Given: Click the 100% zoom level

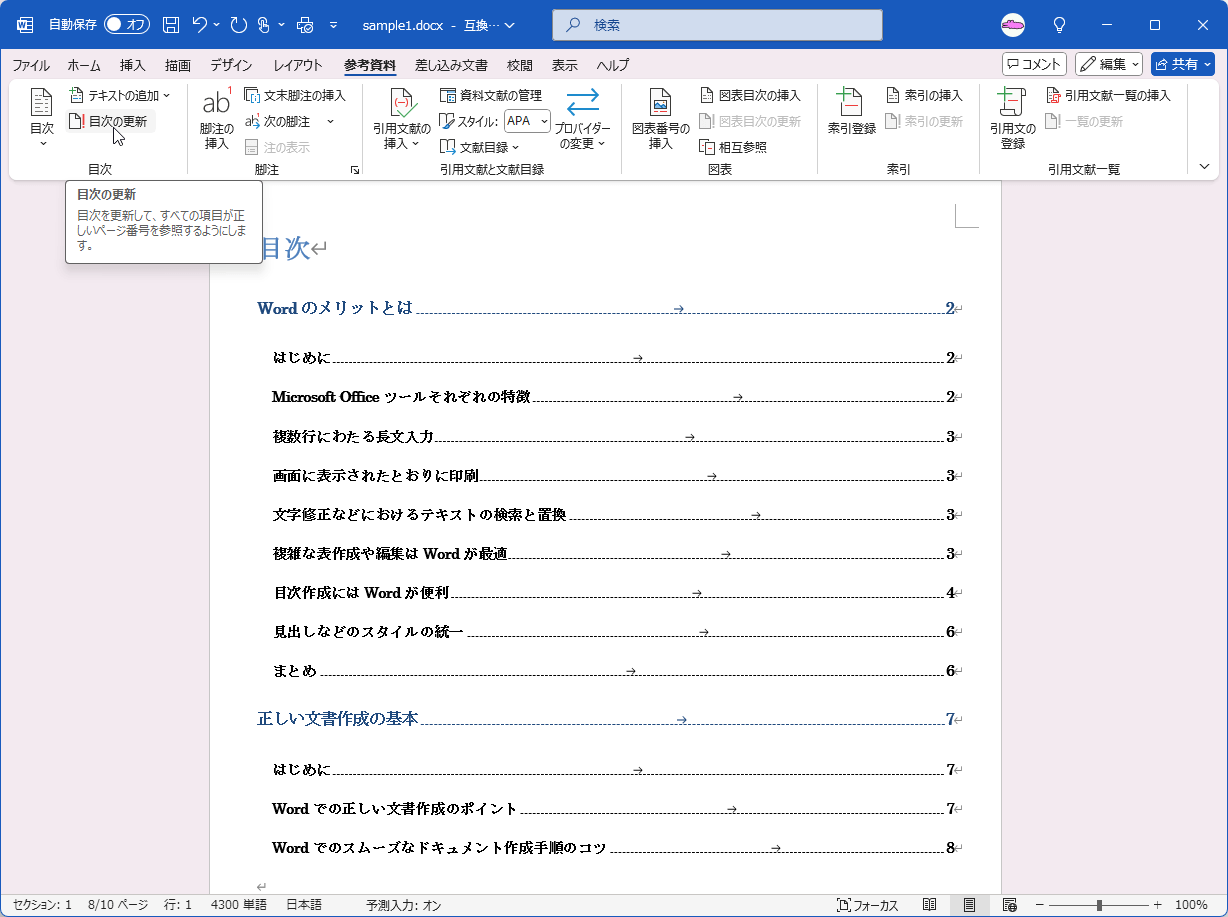Looking at the screenshot, I should coord(1191,905).
